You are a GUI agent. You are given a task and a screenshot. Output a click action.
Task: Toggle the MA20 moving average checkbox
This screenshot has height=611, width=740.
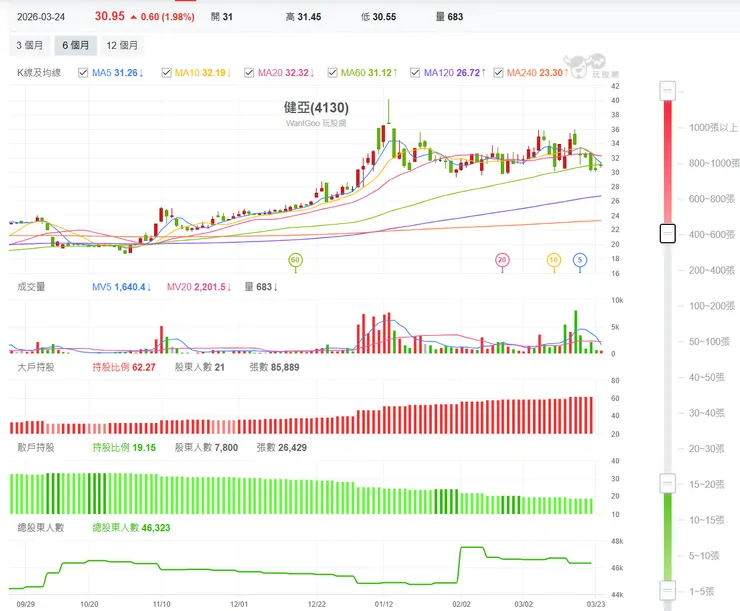(x=249, y=73)
